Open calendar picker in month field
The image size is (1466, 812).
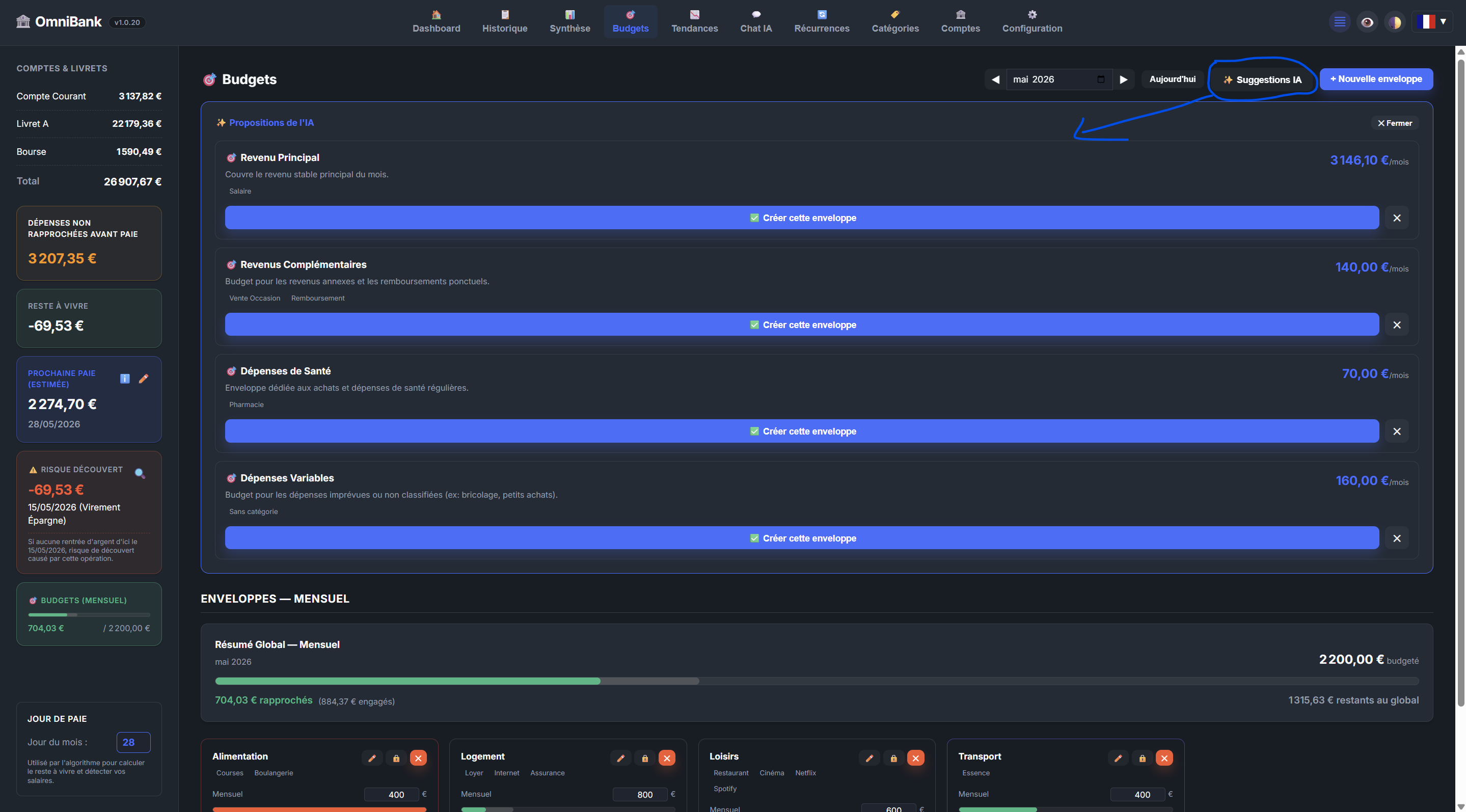pos(1101,79)
